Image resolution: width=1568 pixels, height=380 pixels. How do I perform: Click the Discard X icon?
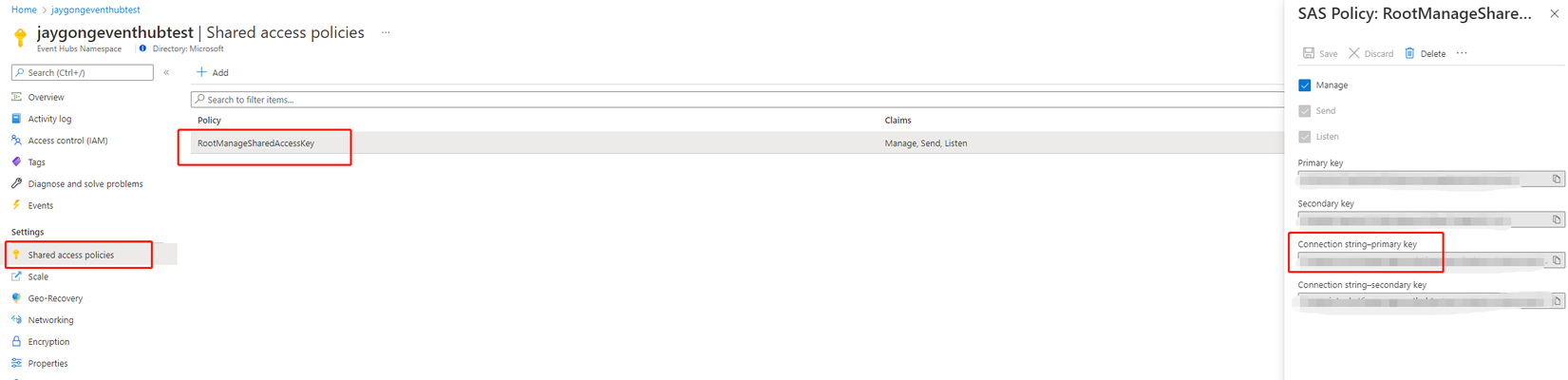click(x=1354, y=53)
